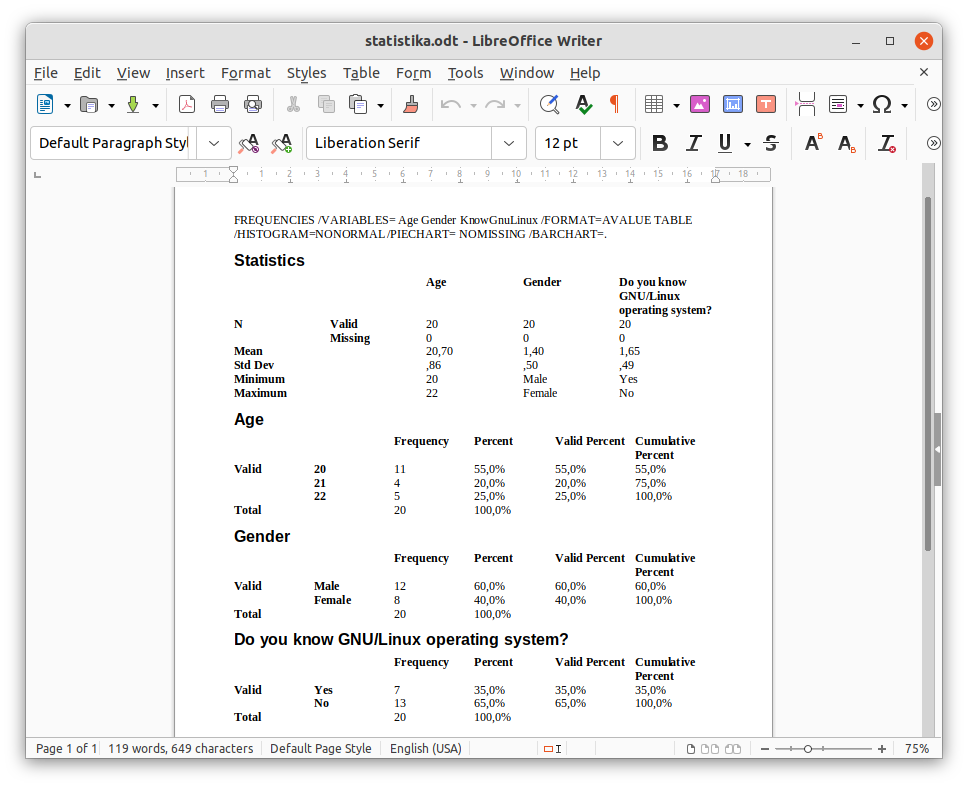
Task: Click in the Font Name input field
Action: (x=399, y=143)
